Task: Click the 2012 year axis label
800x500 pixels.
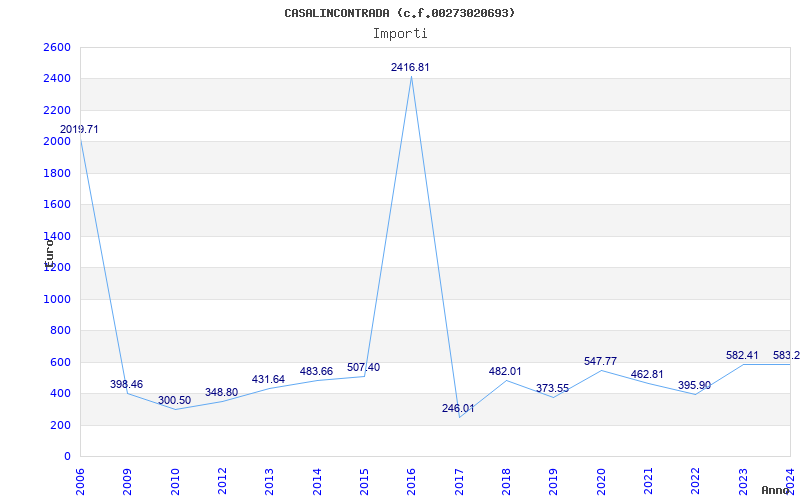Action: [222, 481]
